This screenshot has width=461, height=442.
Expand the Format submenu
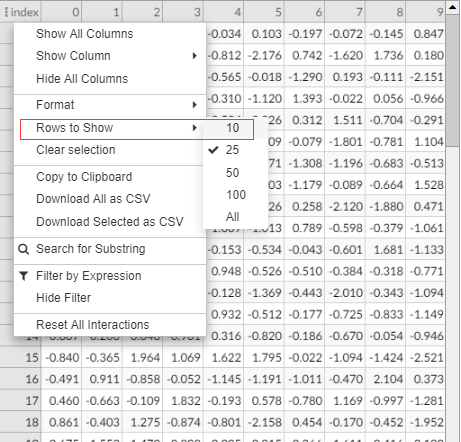click(x=110, y=105)
